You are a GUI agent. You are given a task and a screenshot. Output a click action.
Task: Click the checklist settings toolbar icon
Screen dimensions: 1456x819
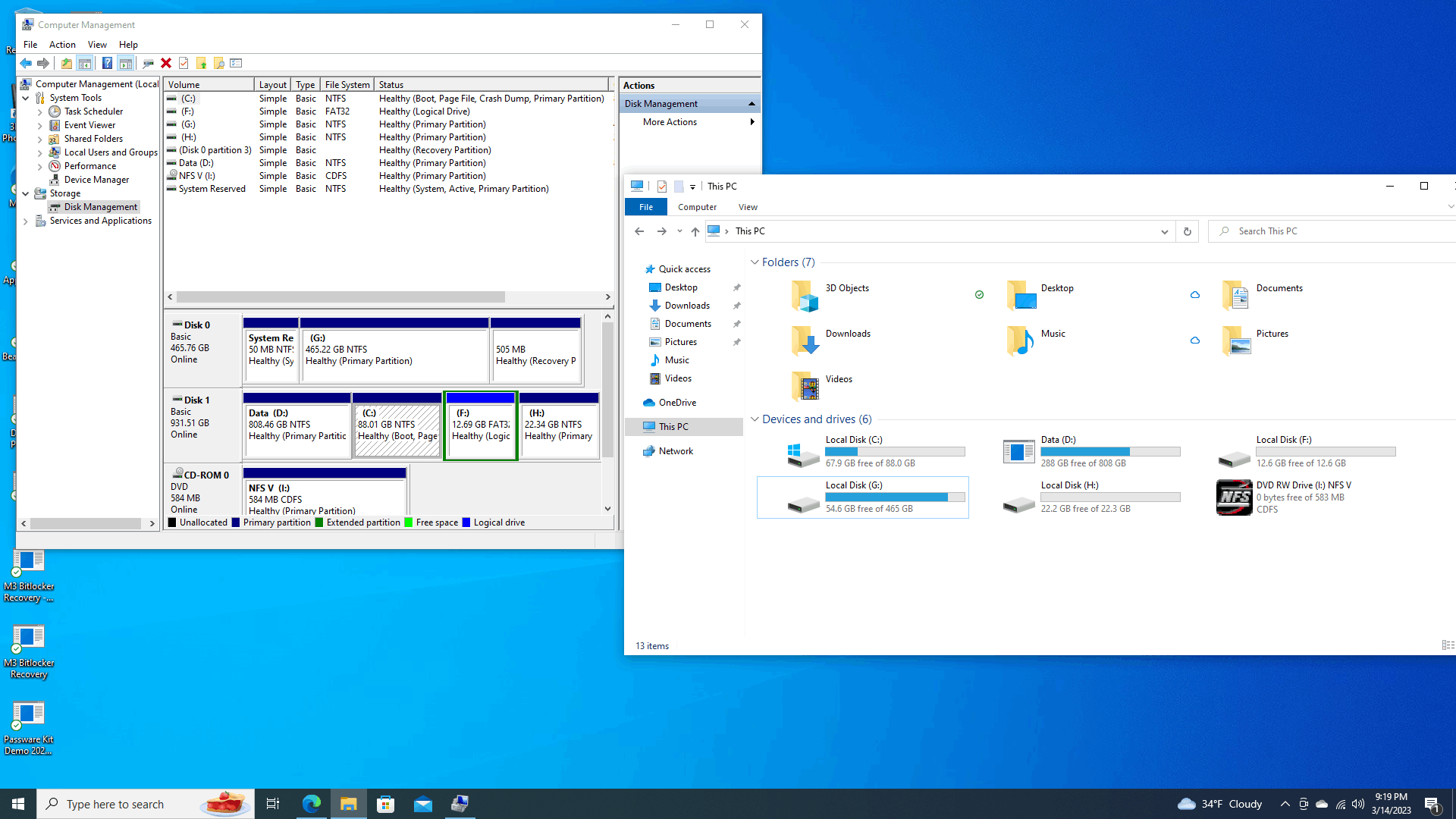(236, 64)
